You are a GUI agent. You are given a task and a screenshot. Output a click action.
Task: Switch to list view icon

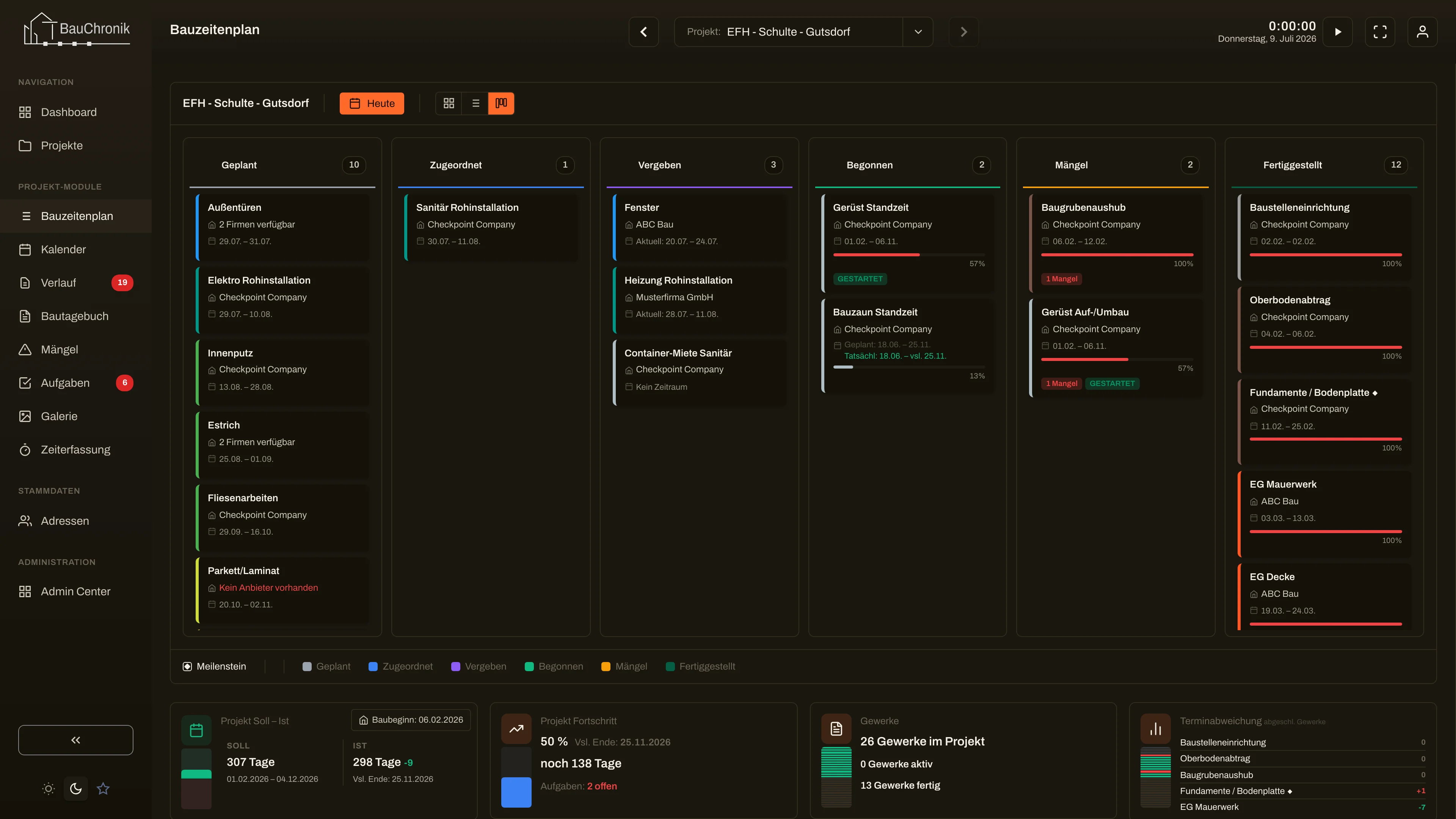point(475,104)
